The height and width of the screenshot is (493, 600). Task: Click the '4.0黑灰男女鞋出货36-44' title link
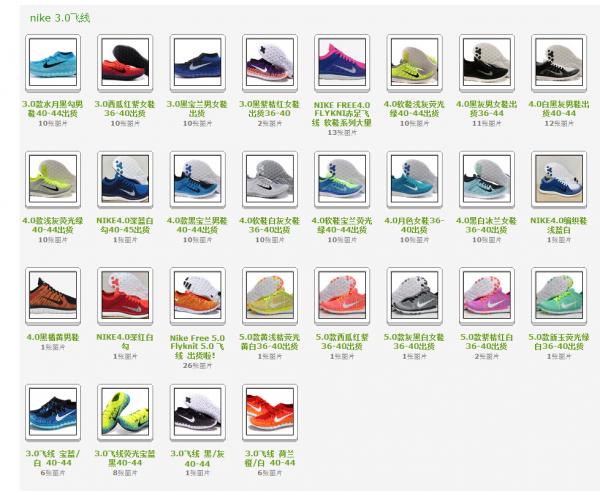tap(487, 109)
